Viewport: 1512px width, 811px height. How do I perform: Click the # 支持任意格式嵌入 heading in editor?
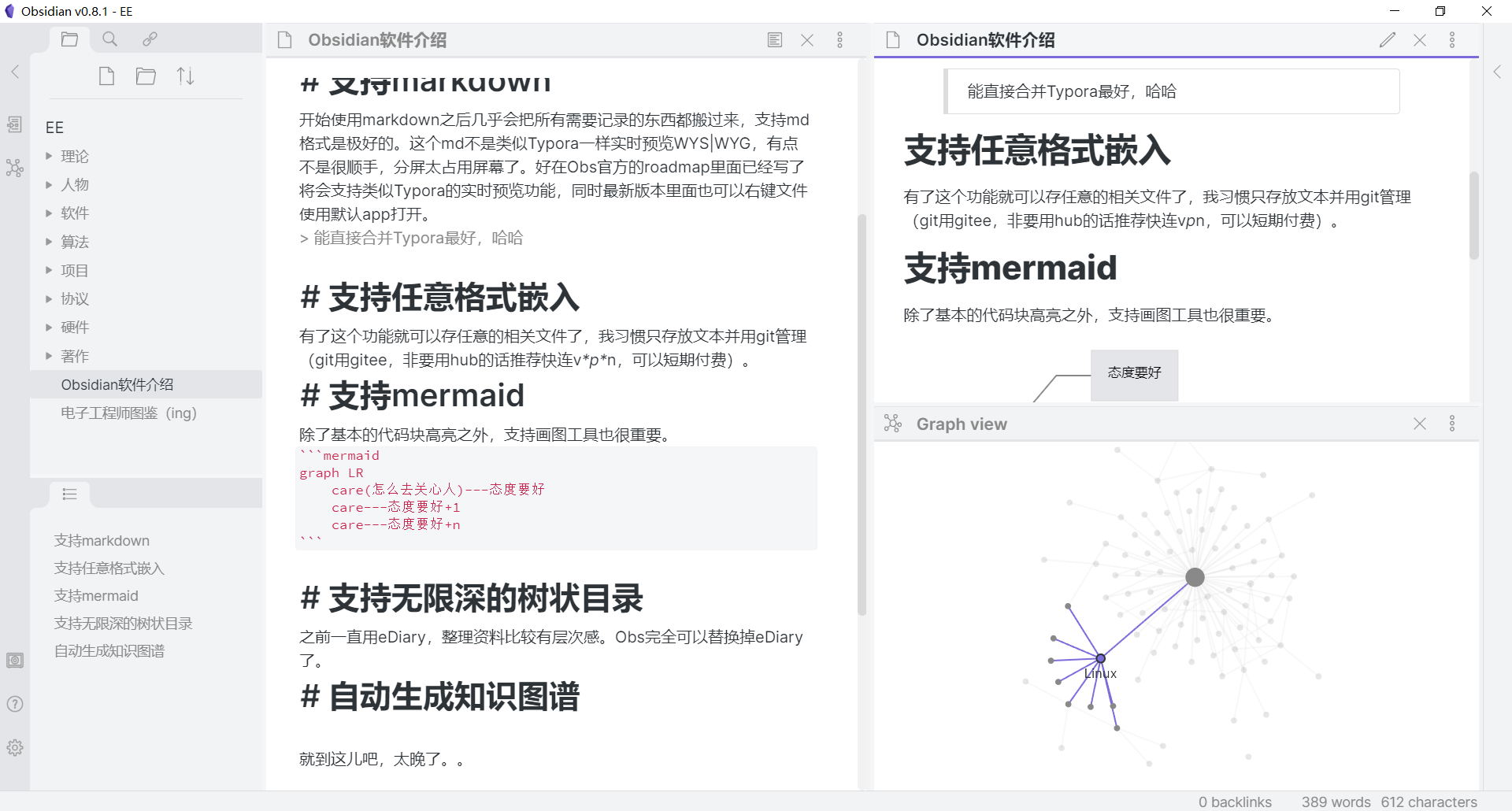tap(439, 298)
